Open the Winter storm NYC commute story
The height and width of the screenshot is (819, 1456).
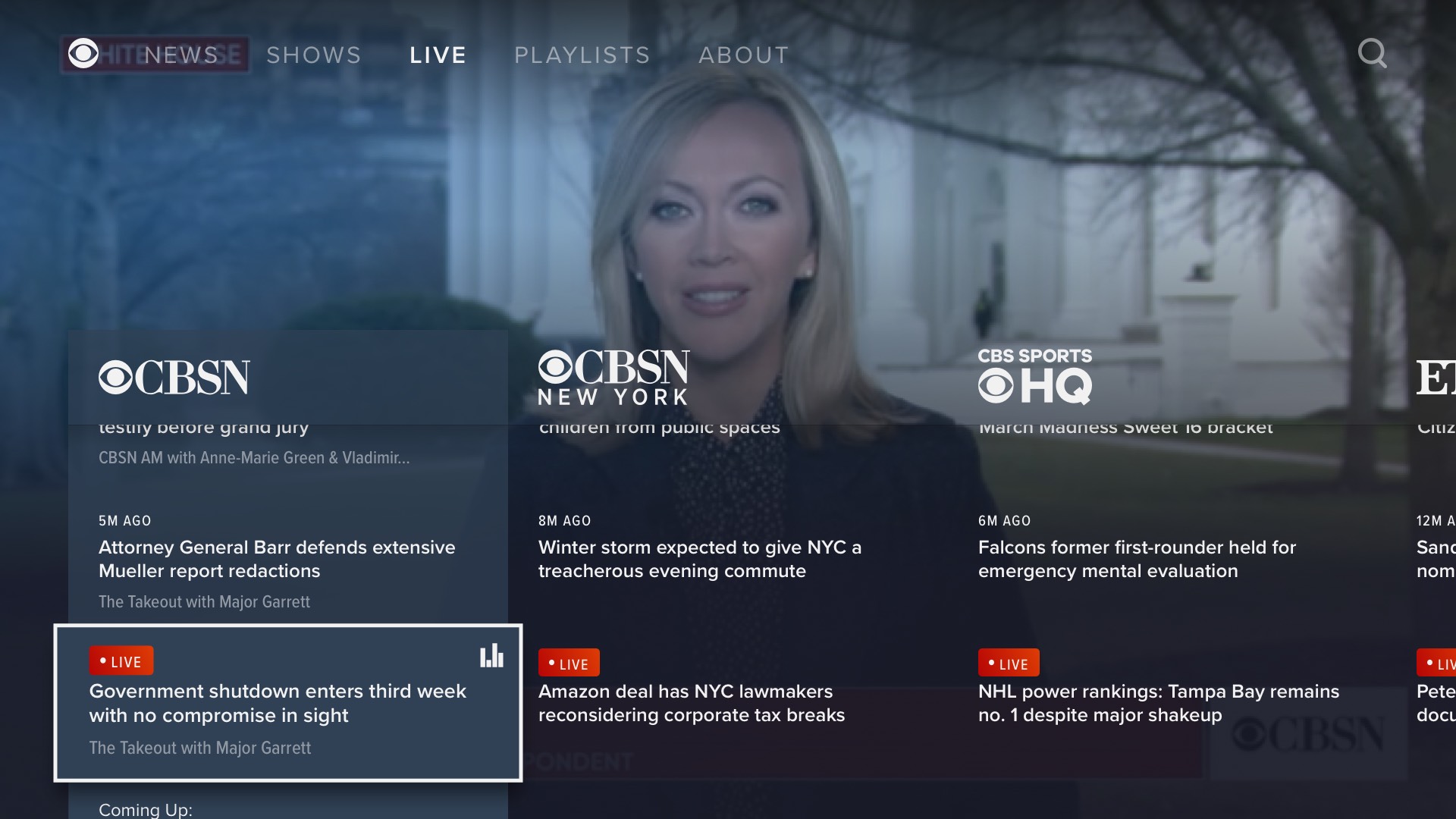click(x=699, y=559)
